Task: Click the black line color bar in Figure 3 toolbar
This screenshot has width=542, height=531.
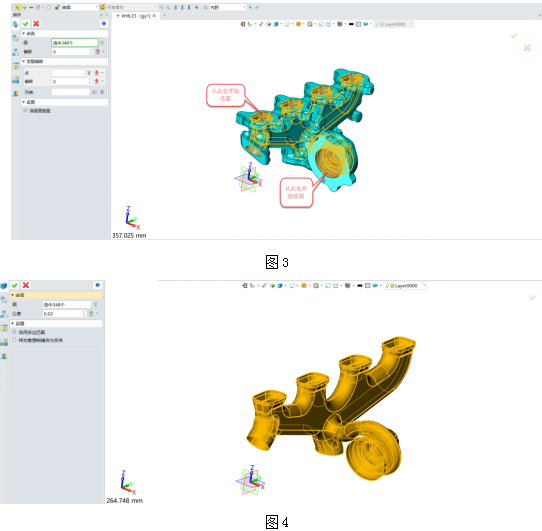Action: [x=351, y=24]
